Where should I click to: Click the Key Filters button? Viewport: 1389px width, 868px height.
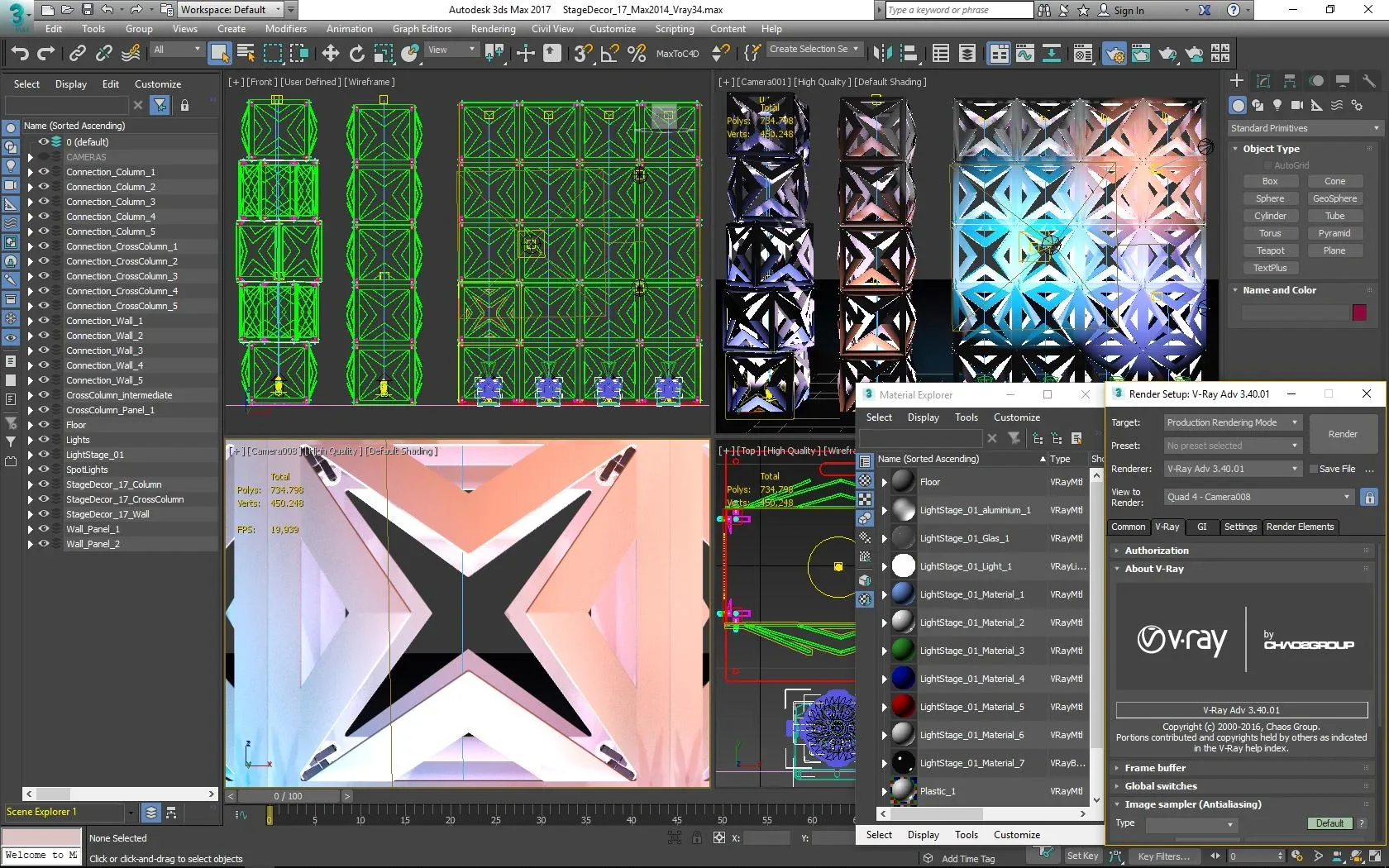coord(1163,856)
